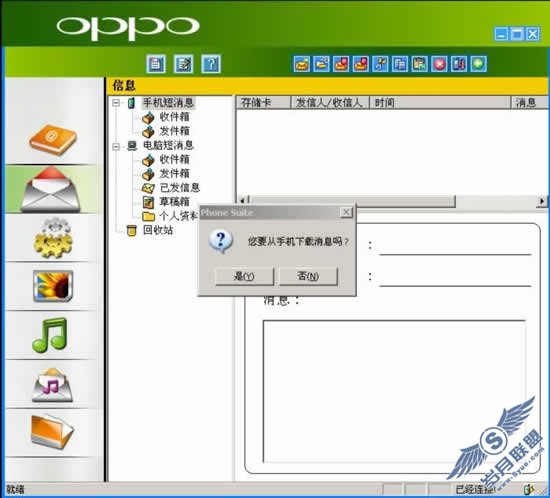Screen dimensions: 550x498
Task: Maximize the OPPO Phone Suite window
Action: pyautogui.click(x=517, y=34)
